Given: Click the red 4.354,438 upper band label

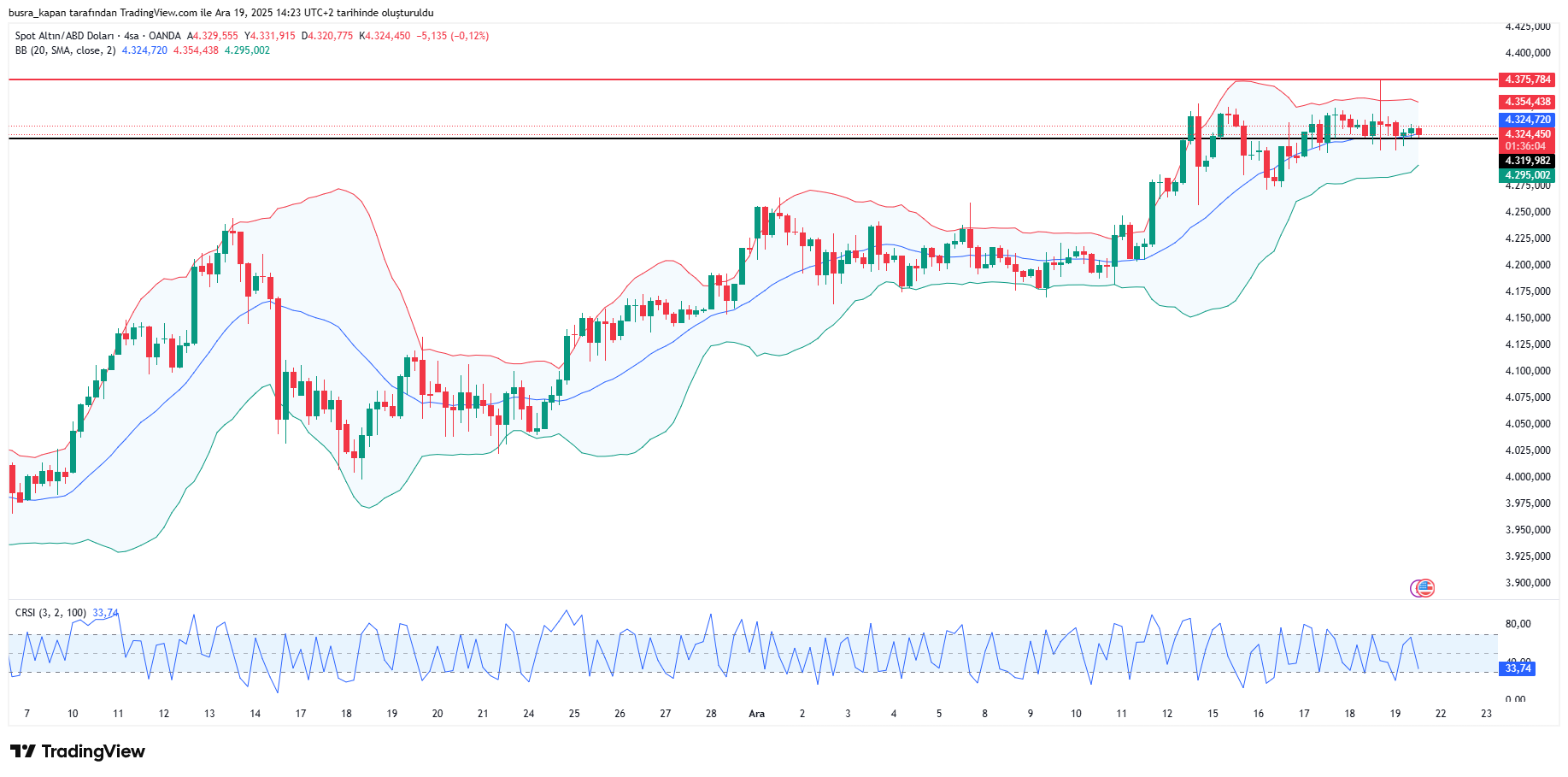Looking at the screenshot, I should coord(1528,102).
